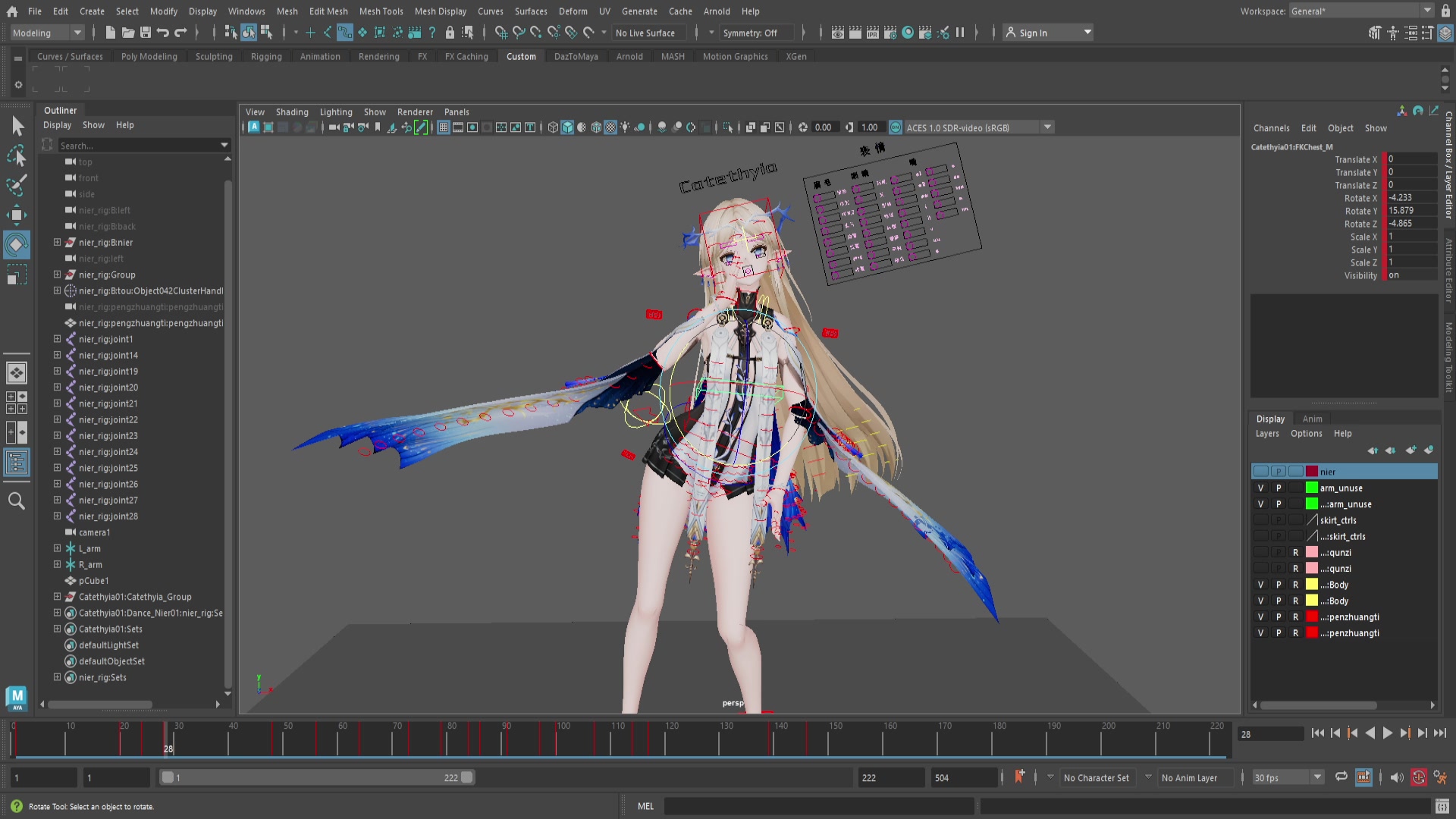
Task: Click the arm_unuse green color swatch
Action: [x=1312, y=488]
